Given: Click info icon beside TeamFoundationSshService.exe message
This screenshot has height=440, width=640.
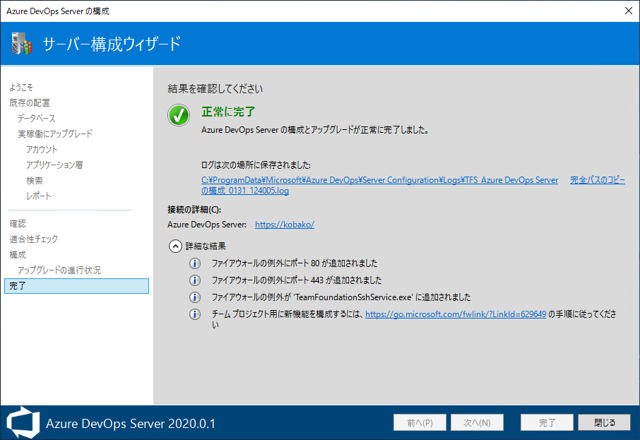Looking at the screenshot, I should click(x=195, y=297).
